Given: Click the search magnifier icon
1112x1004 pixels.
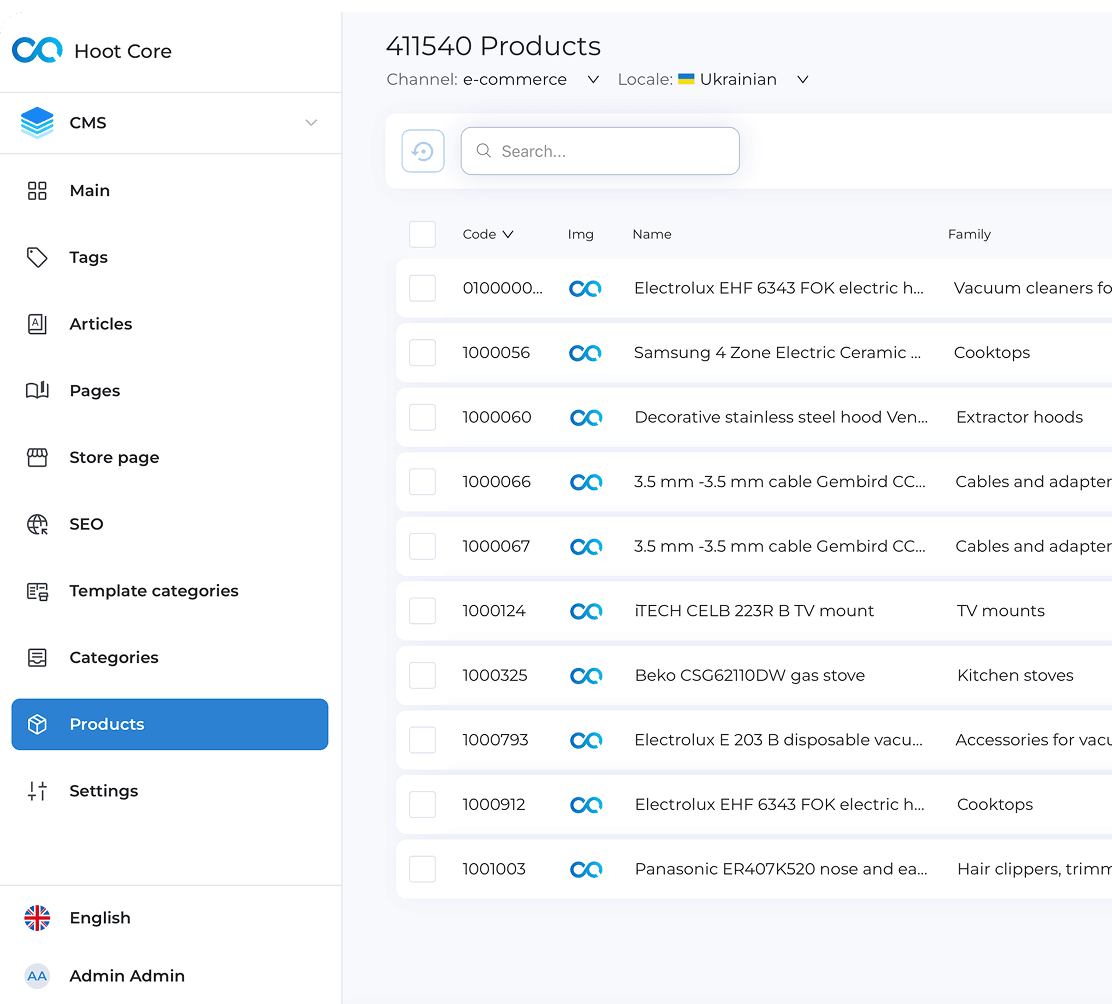Looking at the screenshot, I should point(484,150).
